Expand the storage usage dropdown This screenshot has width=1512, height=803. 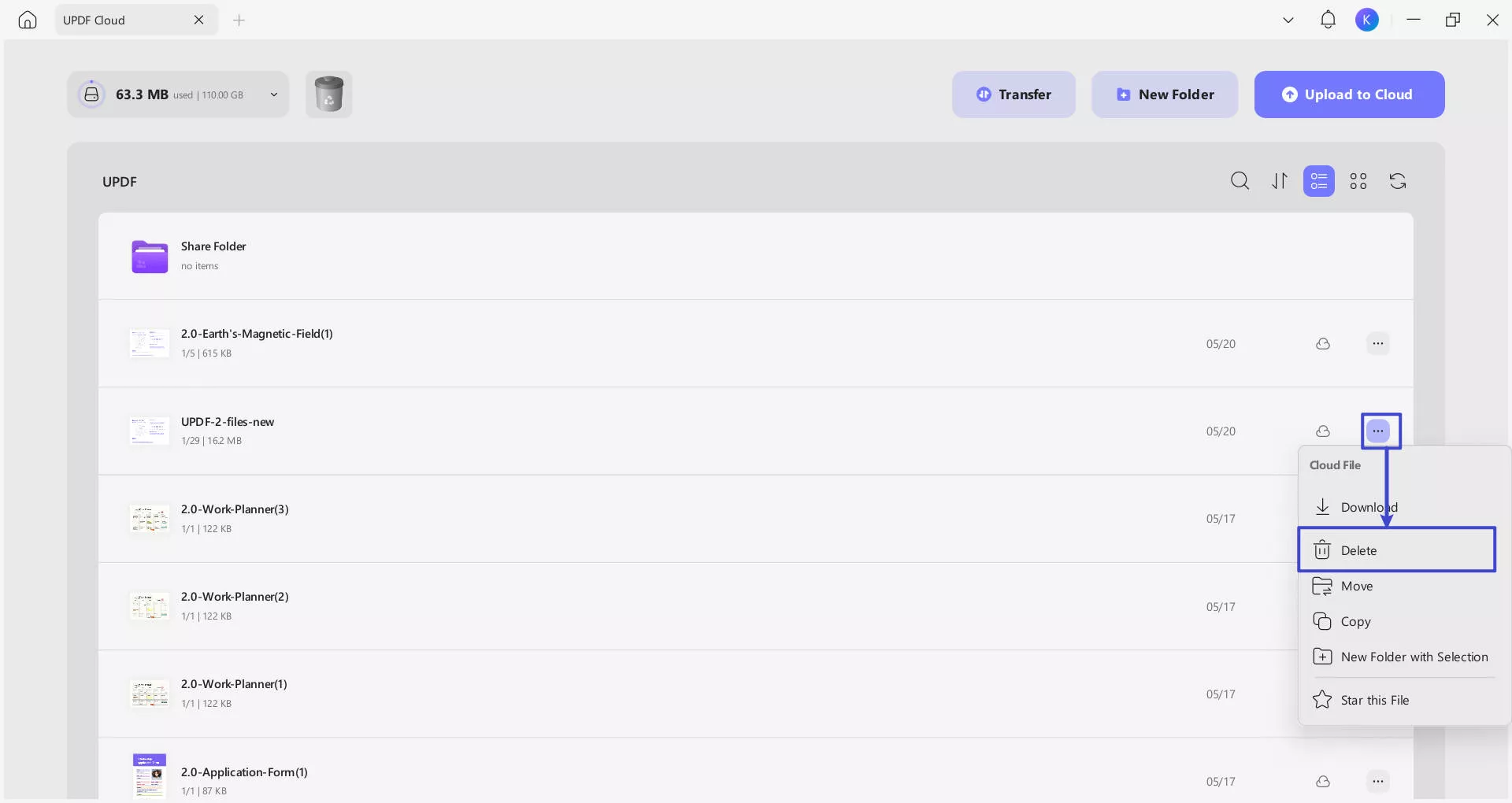coord(274,94)
